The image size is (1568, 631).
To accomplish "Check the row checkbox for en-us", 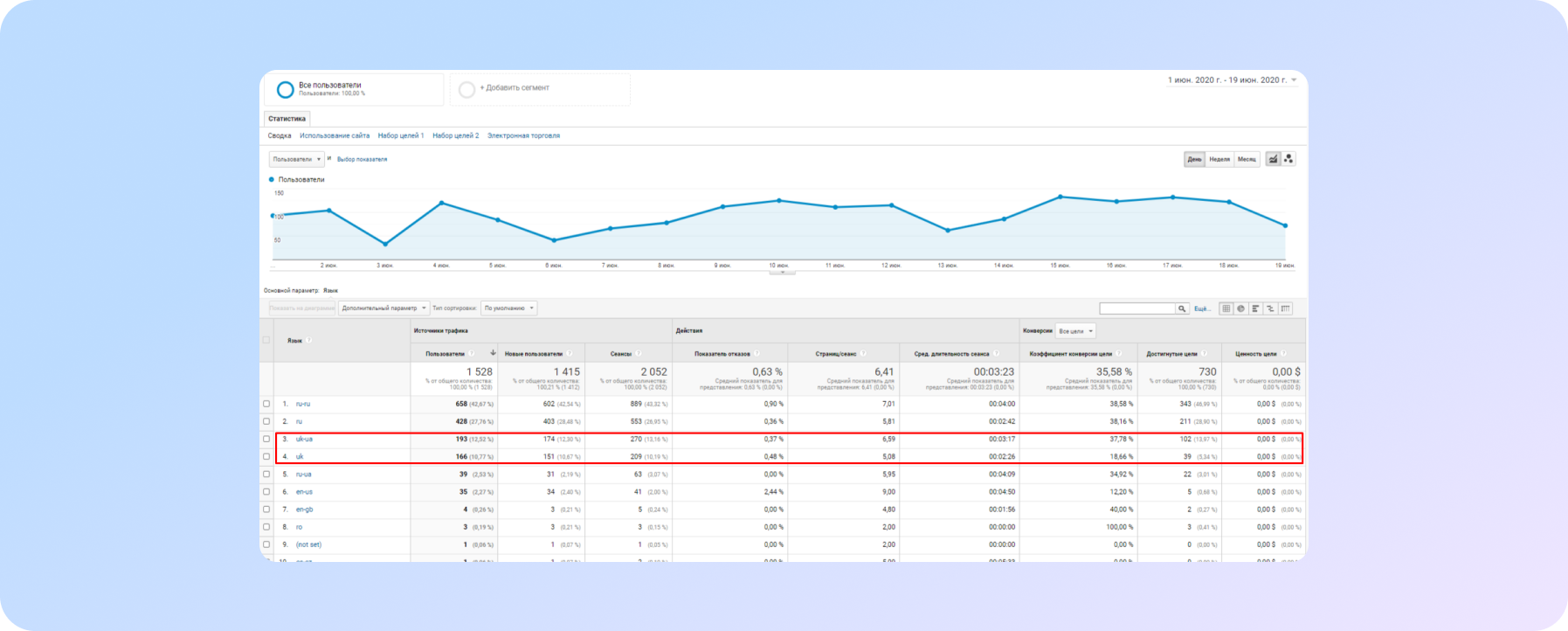I will click(266, 491).
